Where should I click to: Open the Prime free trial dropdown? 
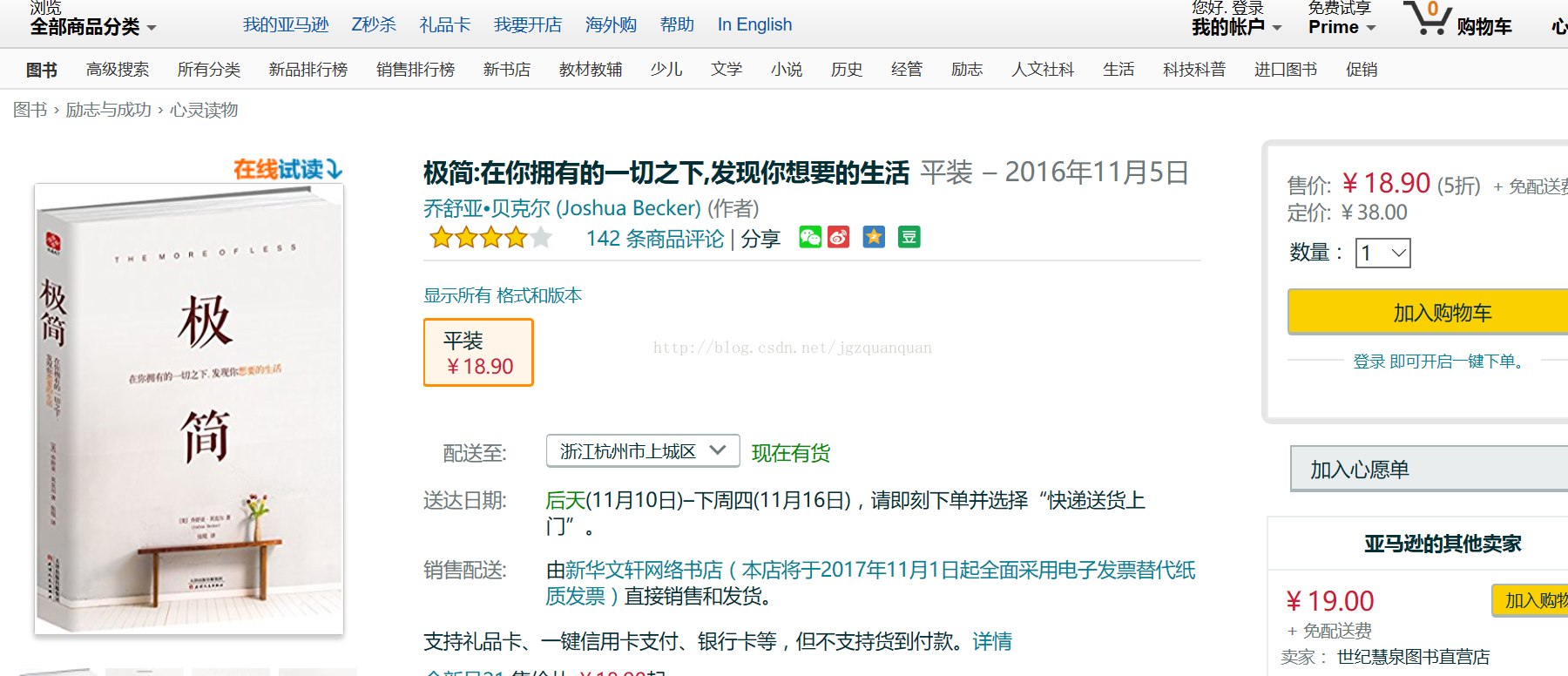(x=1342, y=27)
